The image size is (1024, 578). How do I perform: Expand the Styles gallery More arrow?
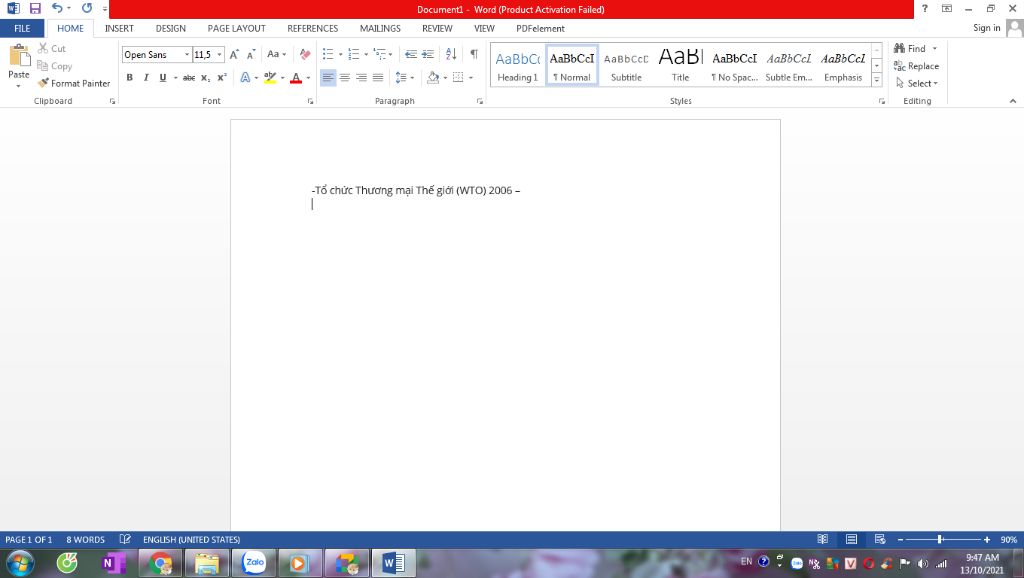pyautogui.click(x=876, y=80)
